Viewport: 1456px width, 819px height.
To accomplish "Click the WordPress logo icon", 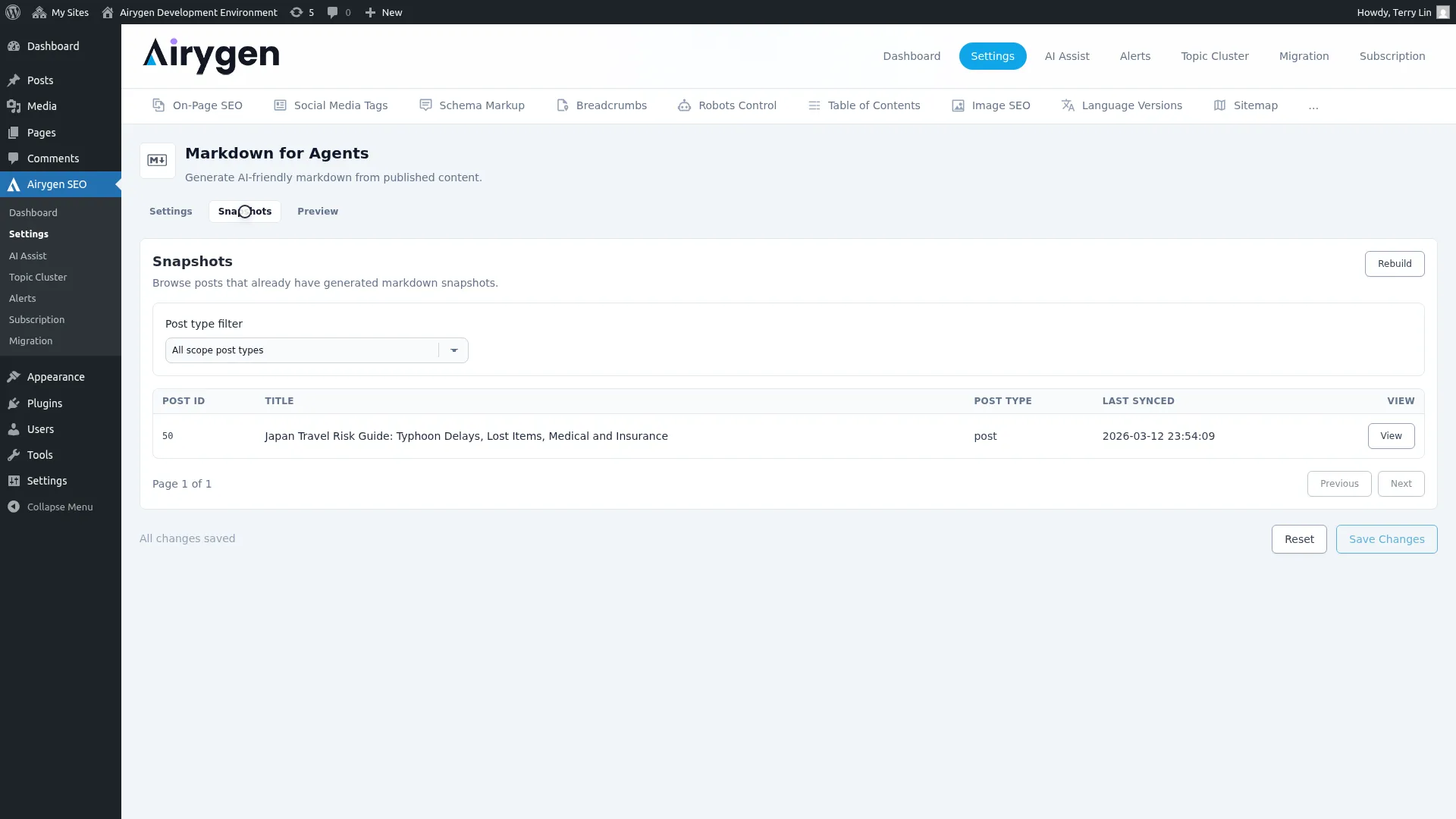I will [13, 12].
